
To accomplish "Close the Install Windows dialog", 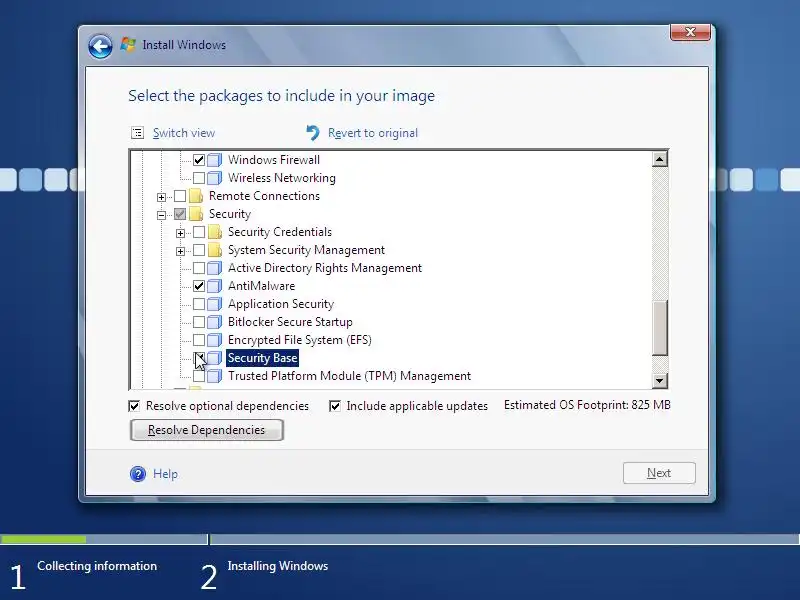I will coord(690,32).
